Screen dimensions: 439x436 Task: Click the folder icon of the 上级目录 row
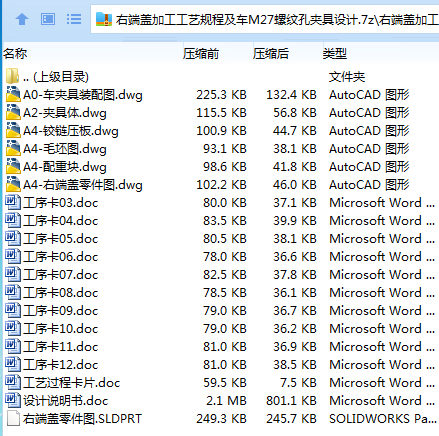(13, 76)
